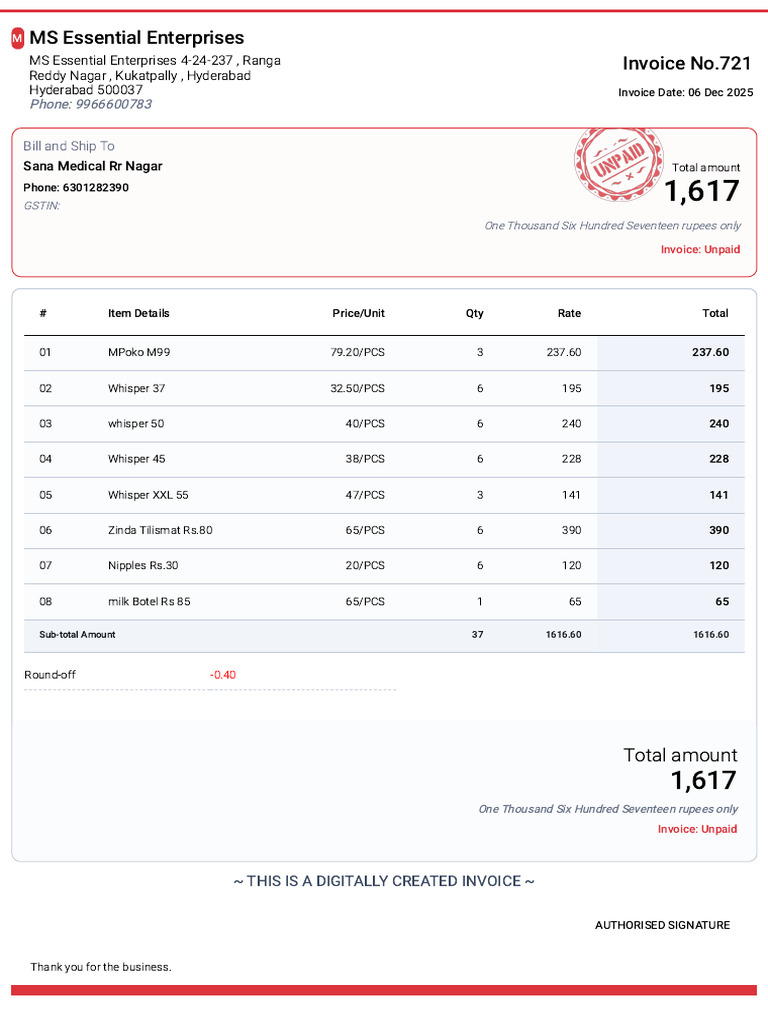The width and height of the screenshot is (768, 1024).
Task: Click the bottom Invoice: Unpaid status
Action: click(x=697, y=829)
